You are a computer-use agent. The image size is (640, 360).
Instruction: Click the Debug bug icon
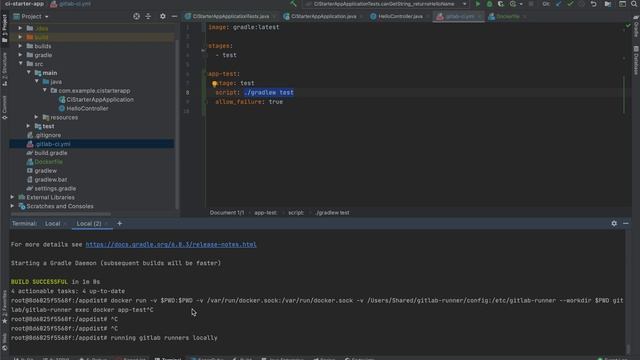pyautogui.click(x=489, y=4)
